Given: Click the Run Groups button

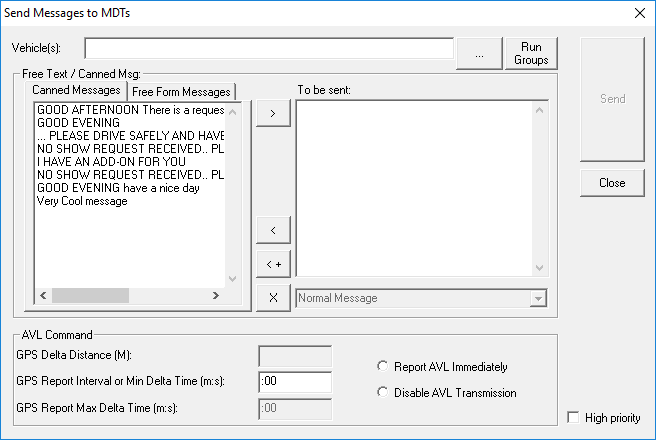Looking at the screenshot, I should [531, 54].
